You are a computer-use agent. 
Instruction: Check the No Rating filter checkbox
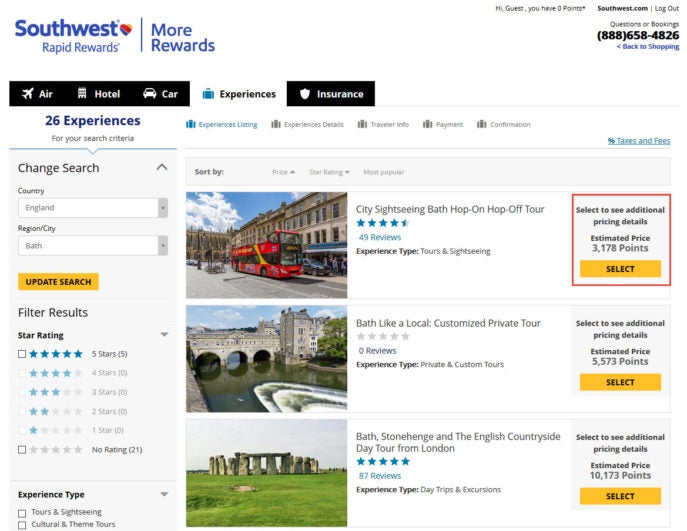22,450
